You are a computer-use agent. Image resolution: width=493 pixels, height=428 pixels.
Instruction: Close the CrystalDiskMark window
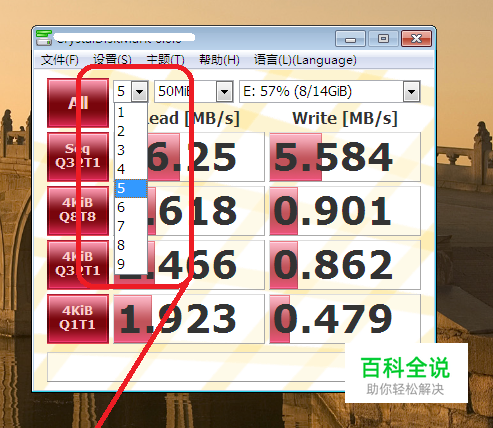[417, 39]
